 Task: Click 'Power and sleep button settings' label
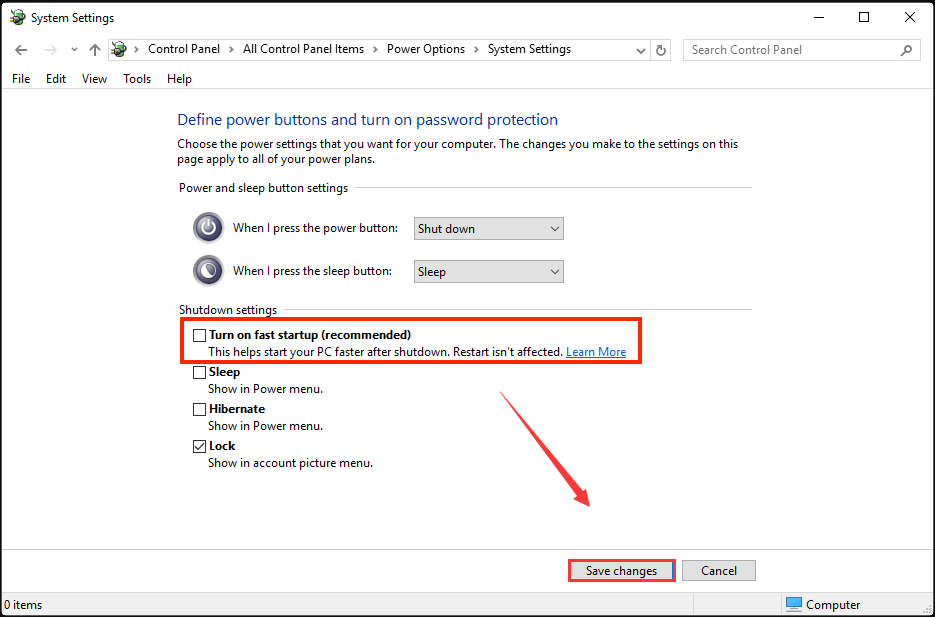(x=264, y=188)
